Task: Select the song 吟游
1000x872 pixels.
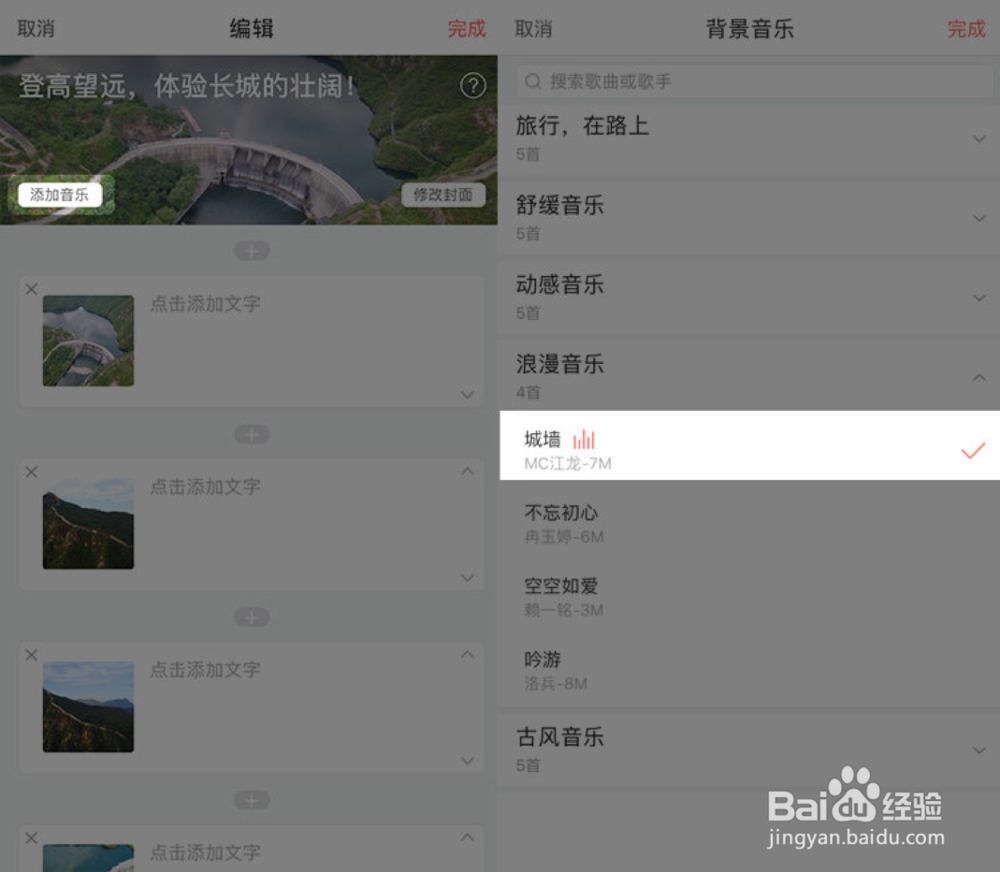Action: pyautogui.click(x=749, y=670)
